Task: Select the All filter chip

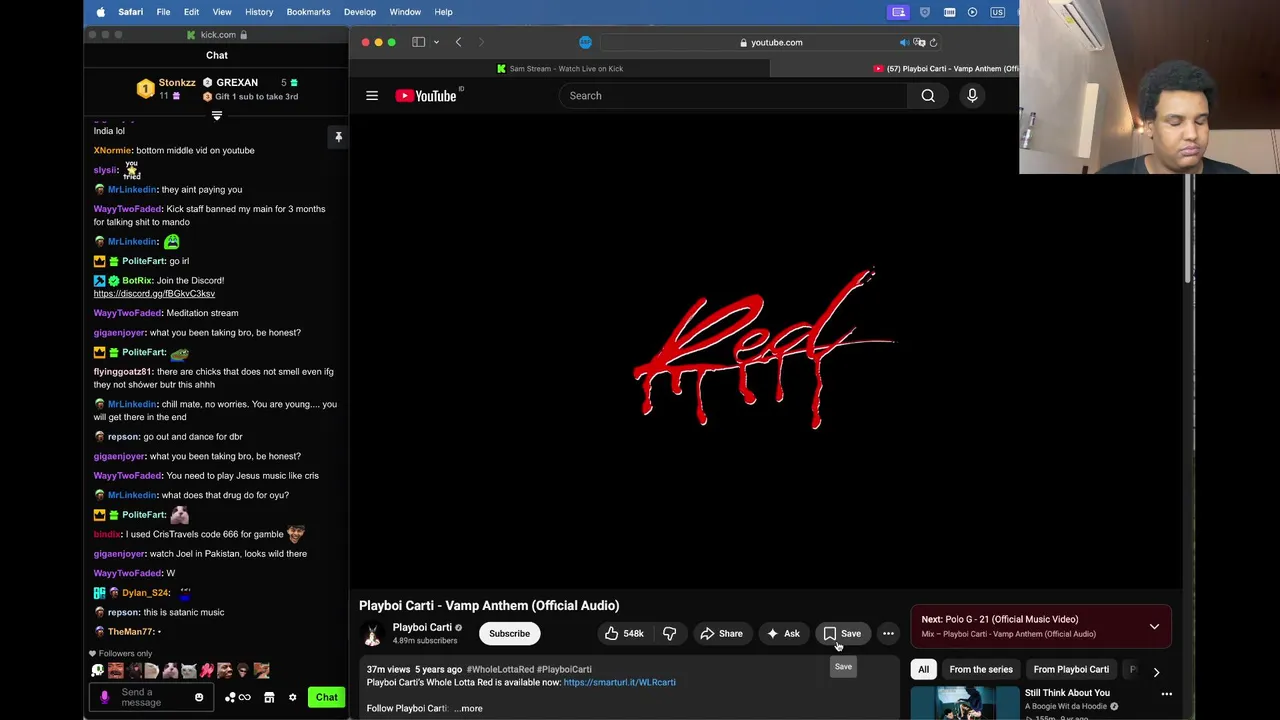Action: (x=923, y=670)
